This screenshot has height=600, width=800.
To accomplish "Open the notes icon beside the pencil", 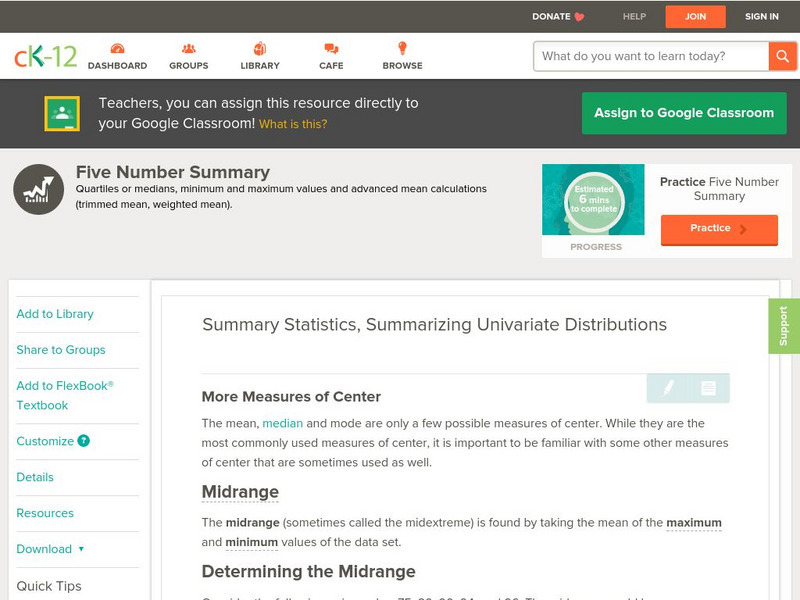I will [708, 388].
